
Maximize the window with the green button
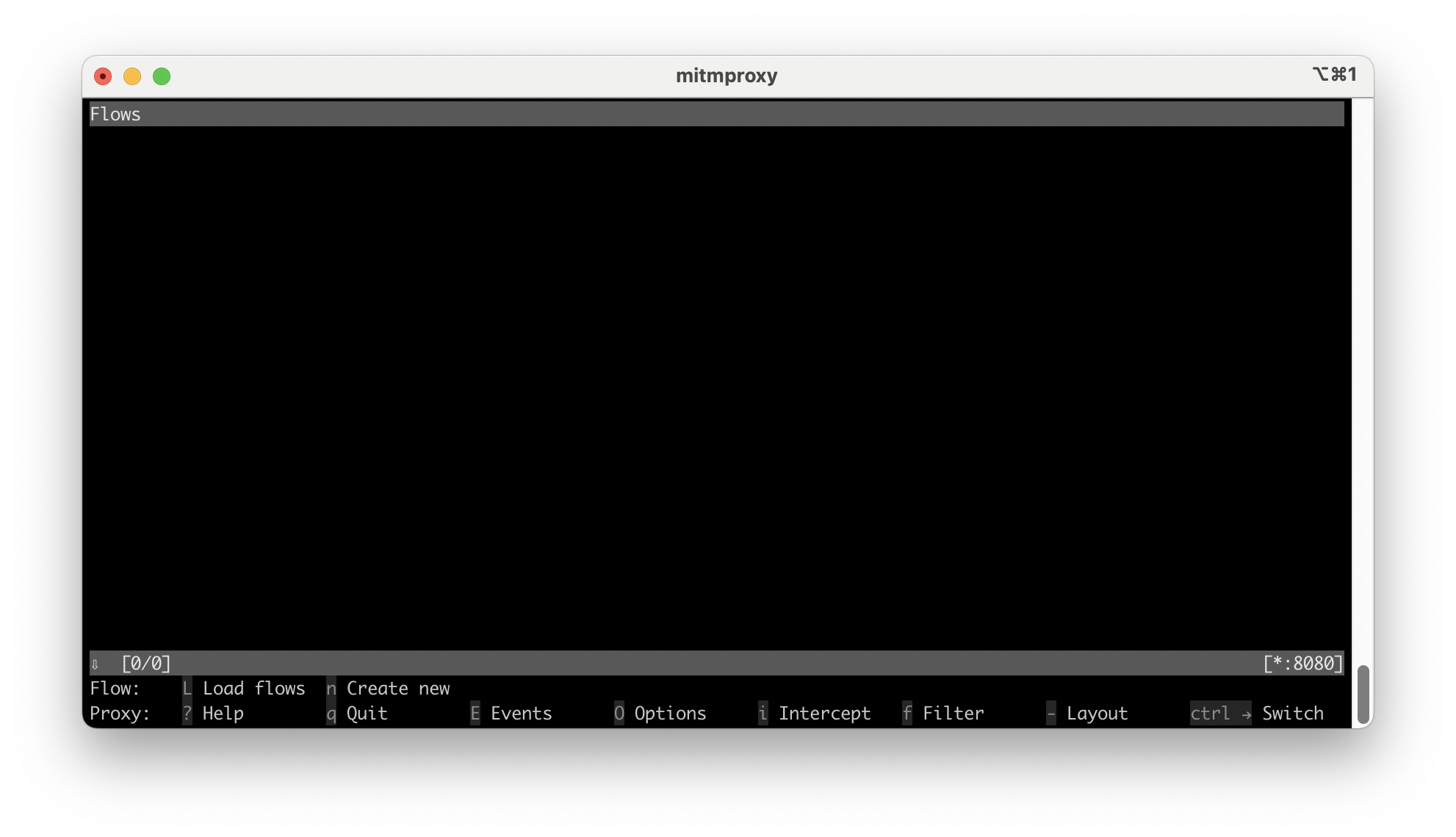[162, 76]
